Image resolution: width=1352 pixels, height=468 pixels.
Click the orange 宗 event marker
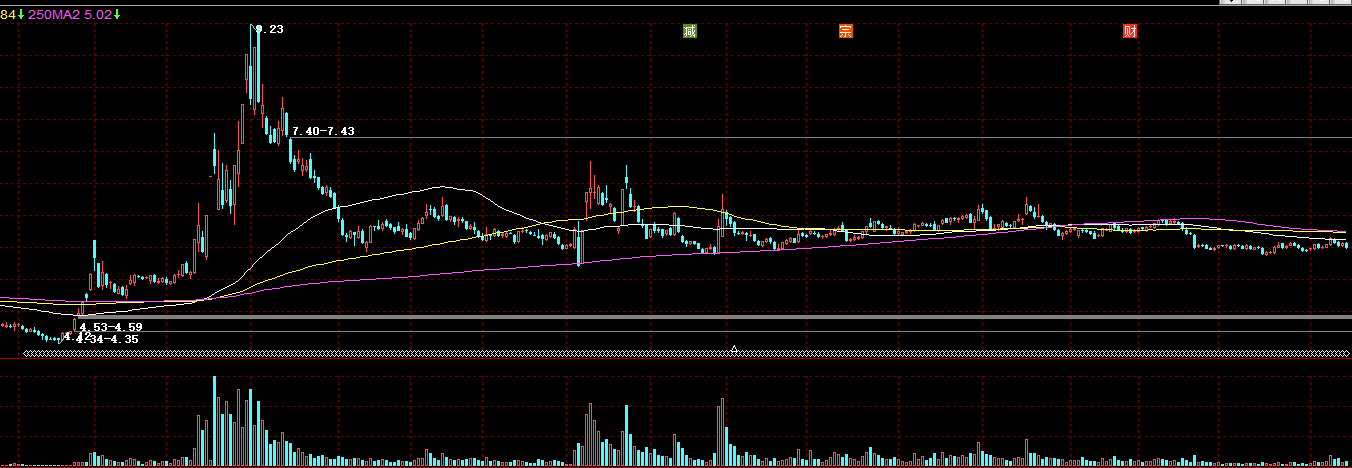click(846, 31)
